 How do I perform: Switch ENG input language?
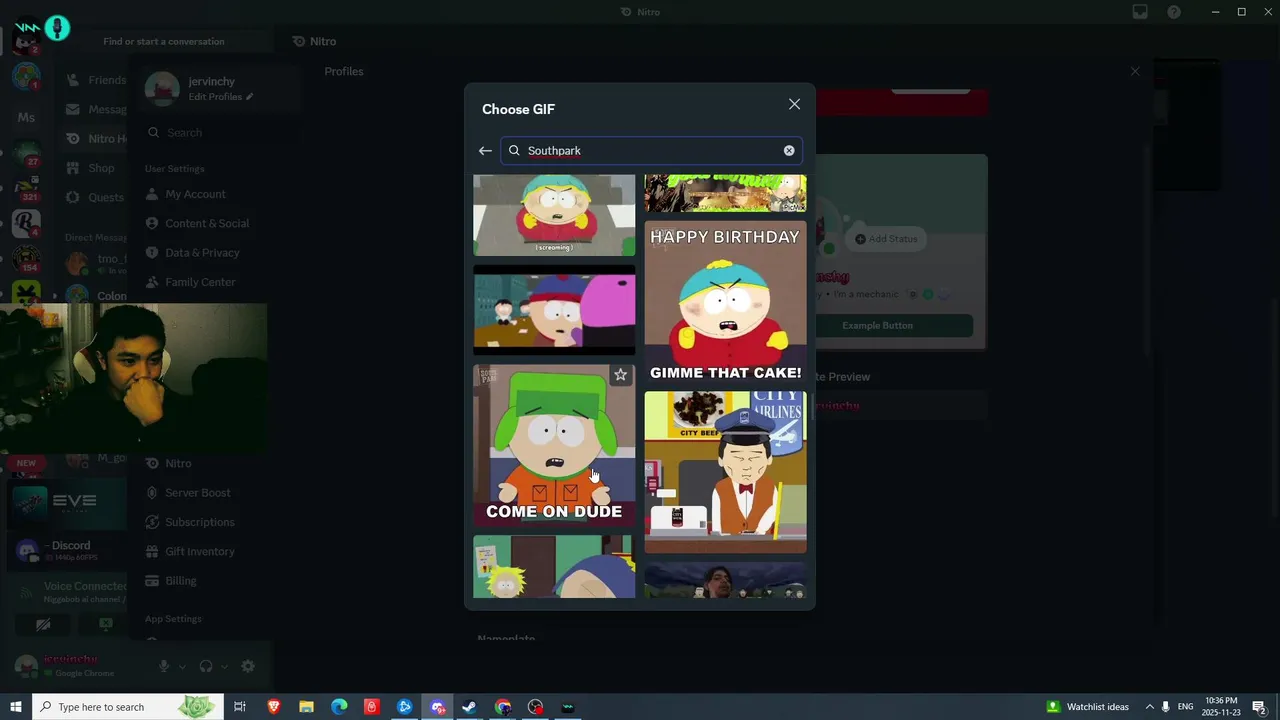(x=1185, y=707)
